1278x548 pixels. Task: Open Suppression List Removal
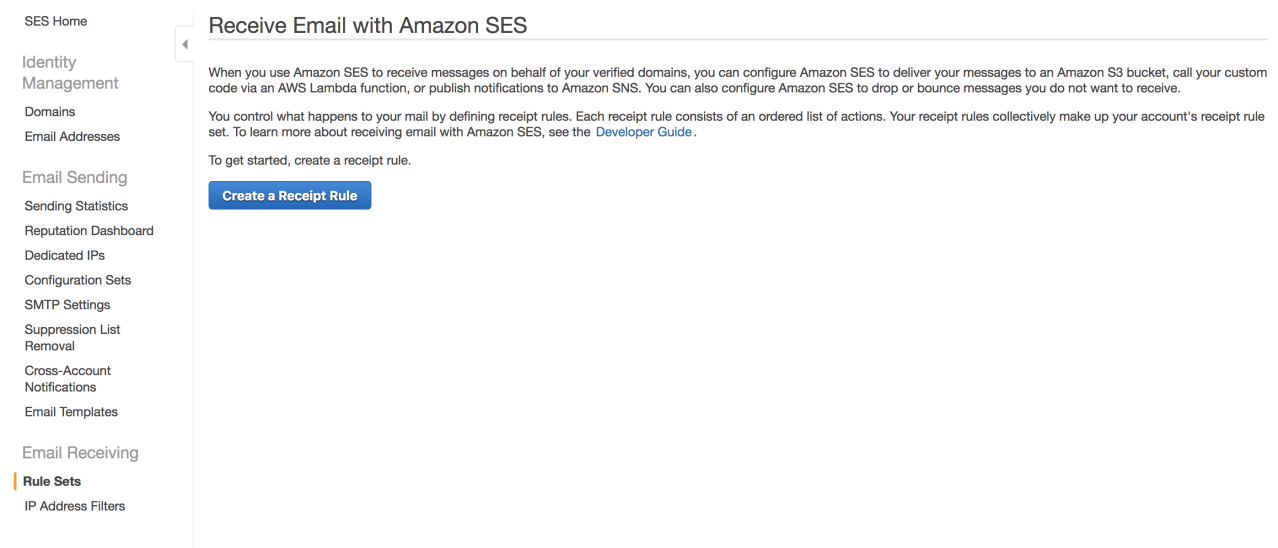tap(72, 338)
